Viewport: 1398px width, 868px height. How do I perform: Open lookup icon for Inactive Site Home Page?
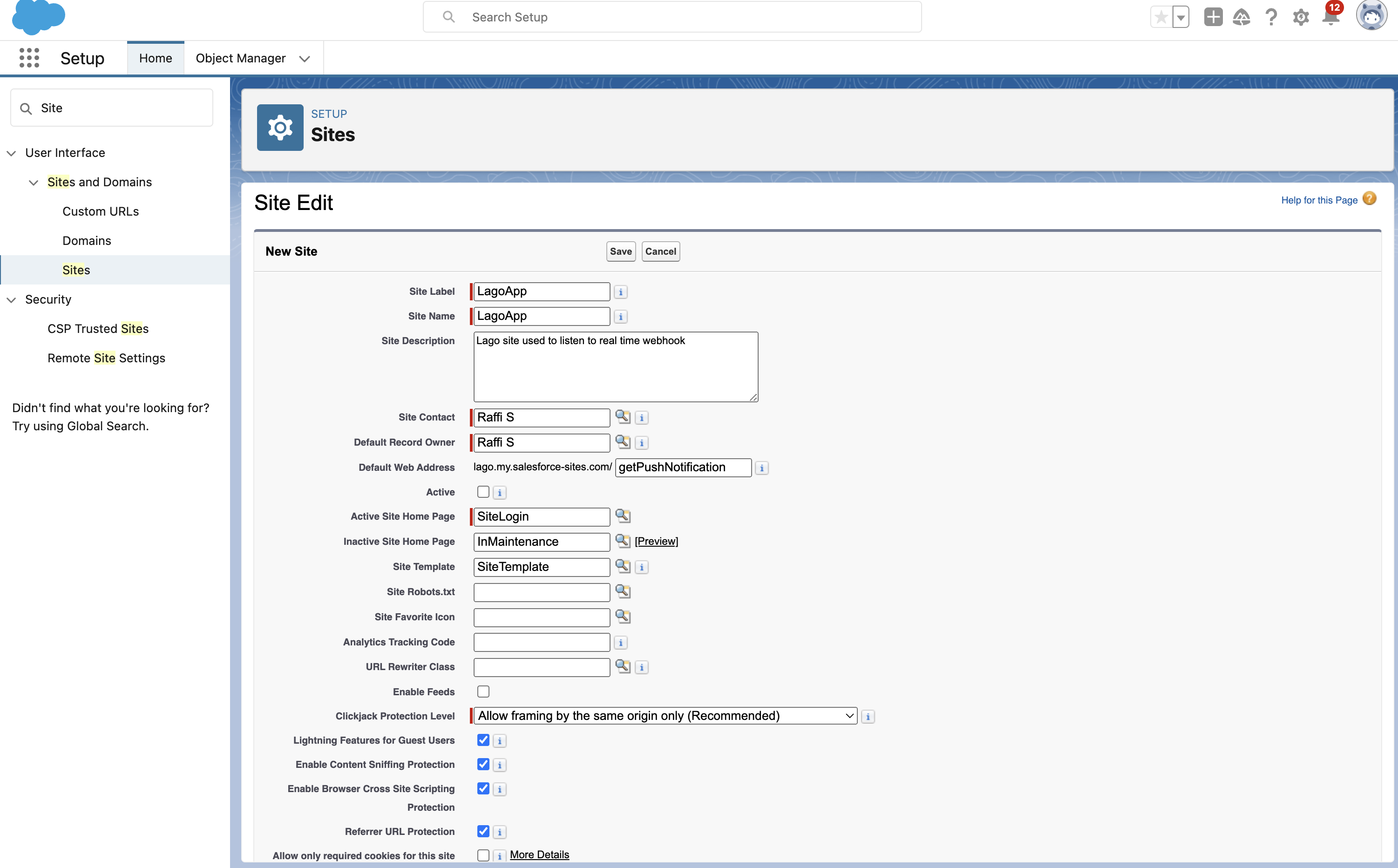click(x=623, y=541)
